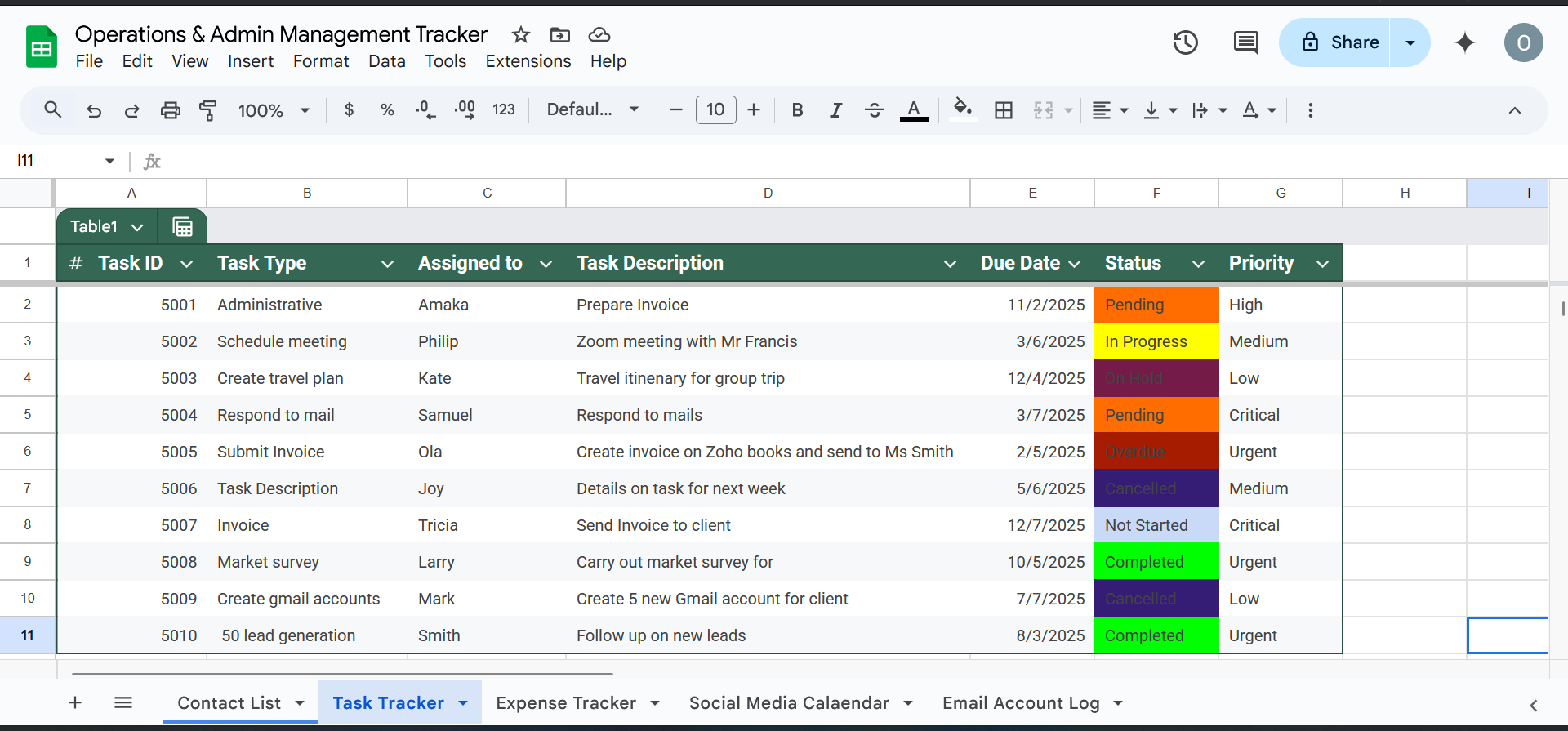Viewport: 1568px width, 731px height.
Task: Select cell with Zoom meeting with Mr Francis
Action: tap(768, 341)
